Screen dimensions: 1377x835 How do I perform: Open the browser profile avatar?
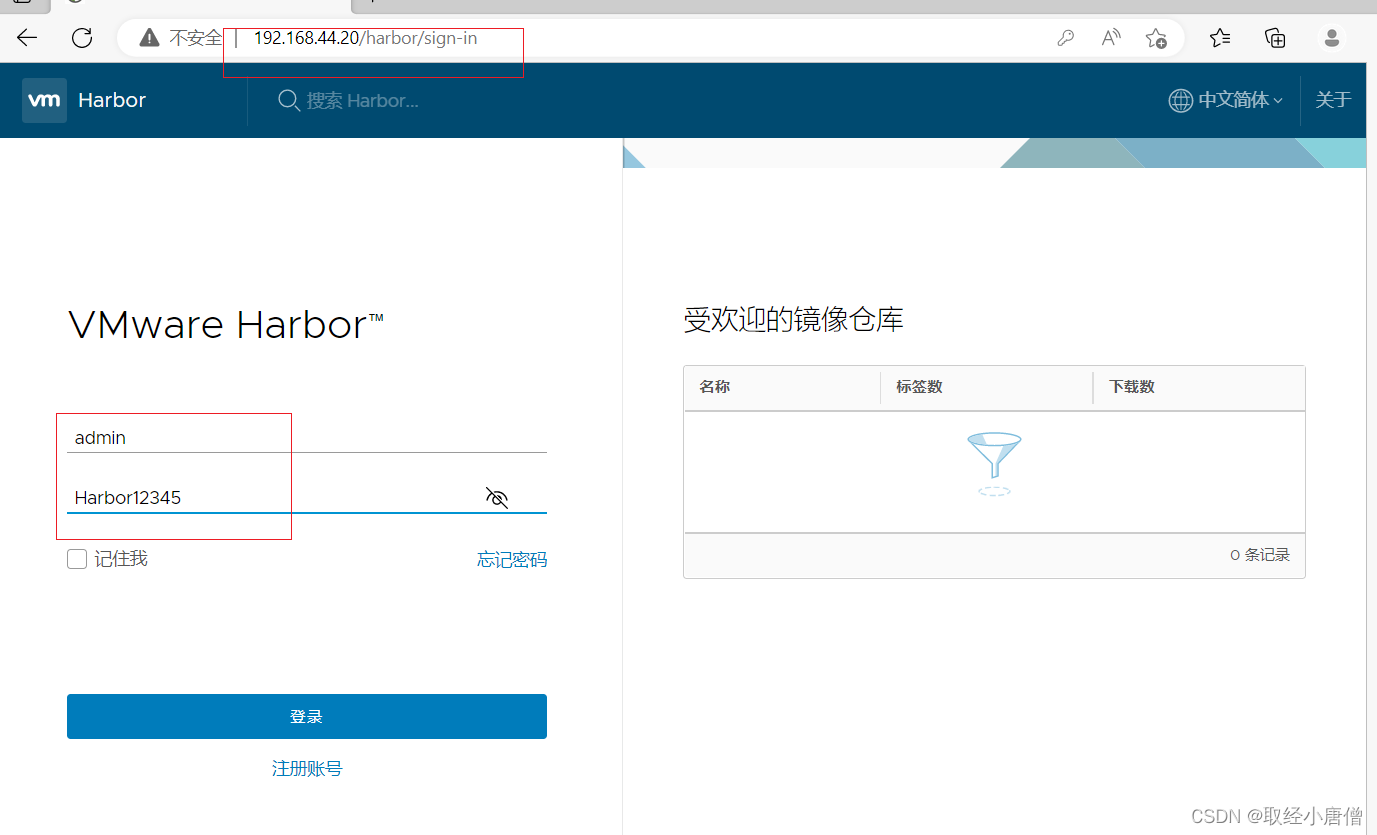(x=1331, y=38)
